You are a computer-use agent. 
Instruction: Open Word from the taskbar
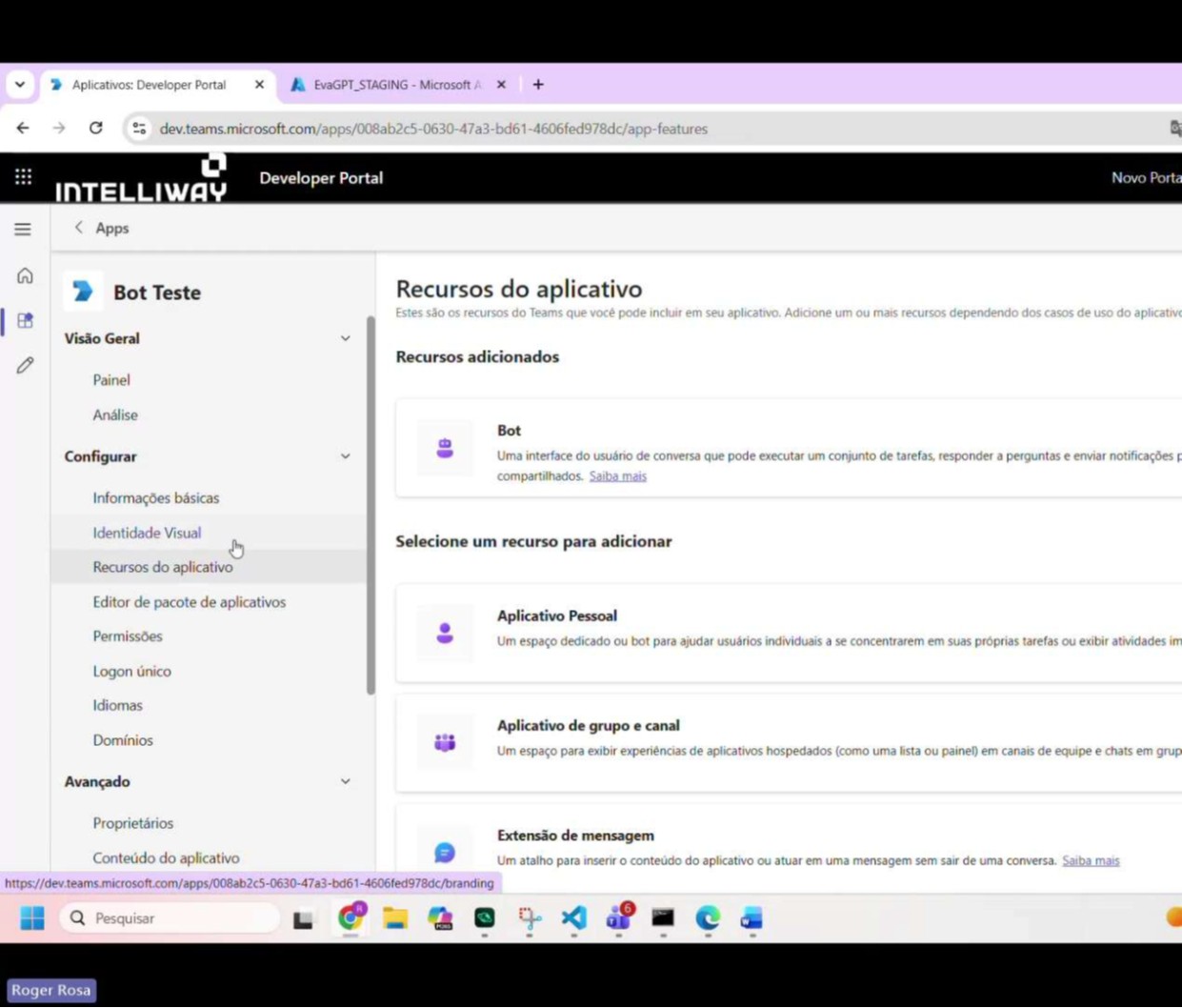click(x=751, y=918)
